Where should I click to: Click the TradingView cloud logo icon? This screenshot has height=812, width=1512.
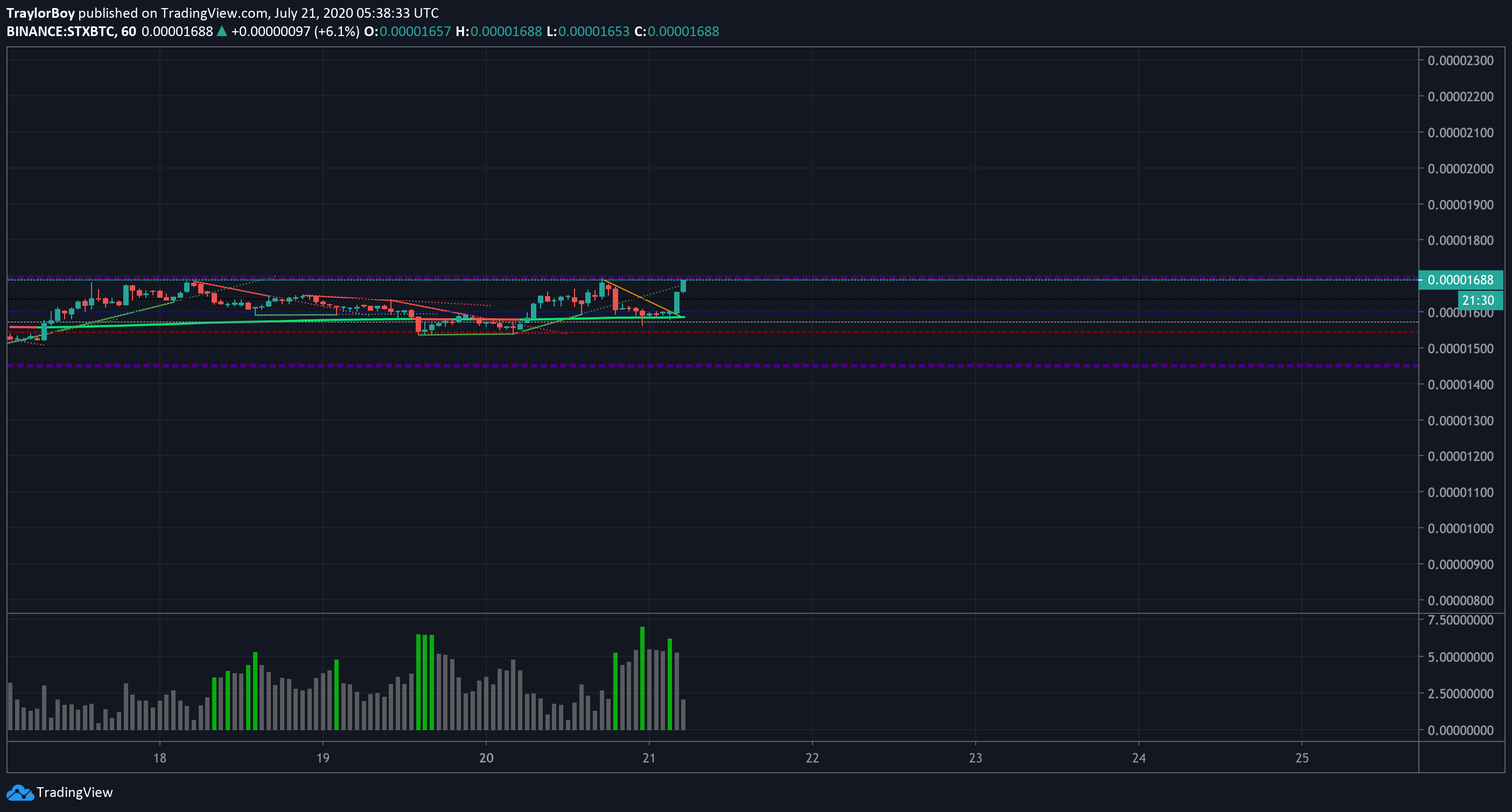[x=20, y=793]
